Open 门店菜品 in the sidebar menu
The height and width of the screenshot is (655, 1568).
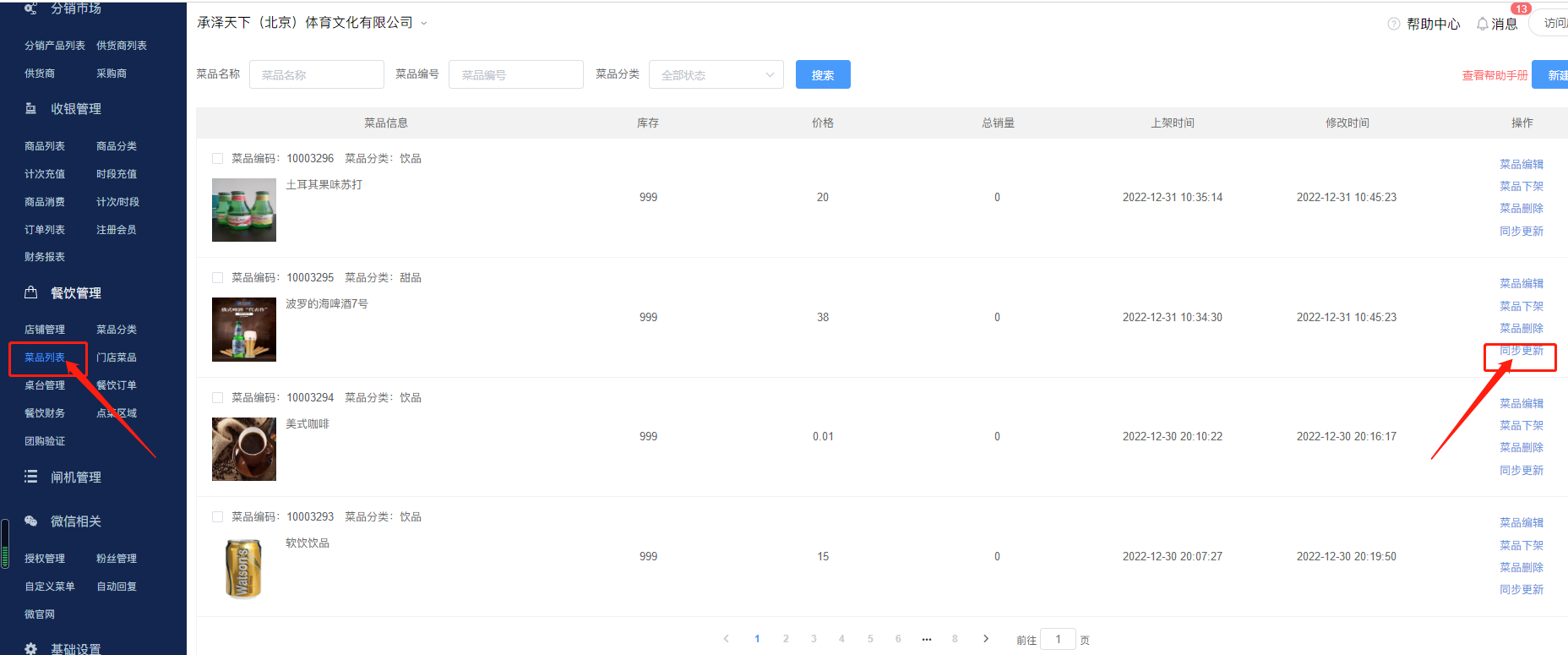pyautogui.click(x=117, y=358)
